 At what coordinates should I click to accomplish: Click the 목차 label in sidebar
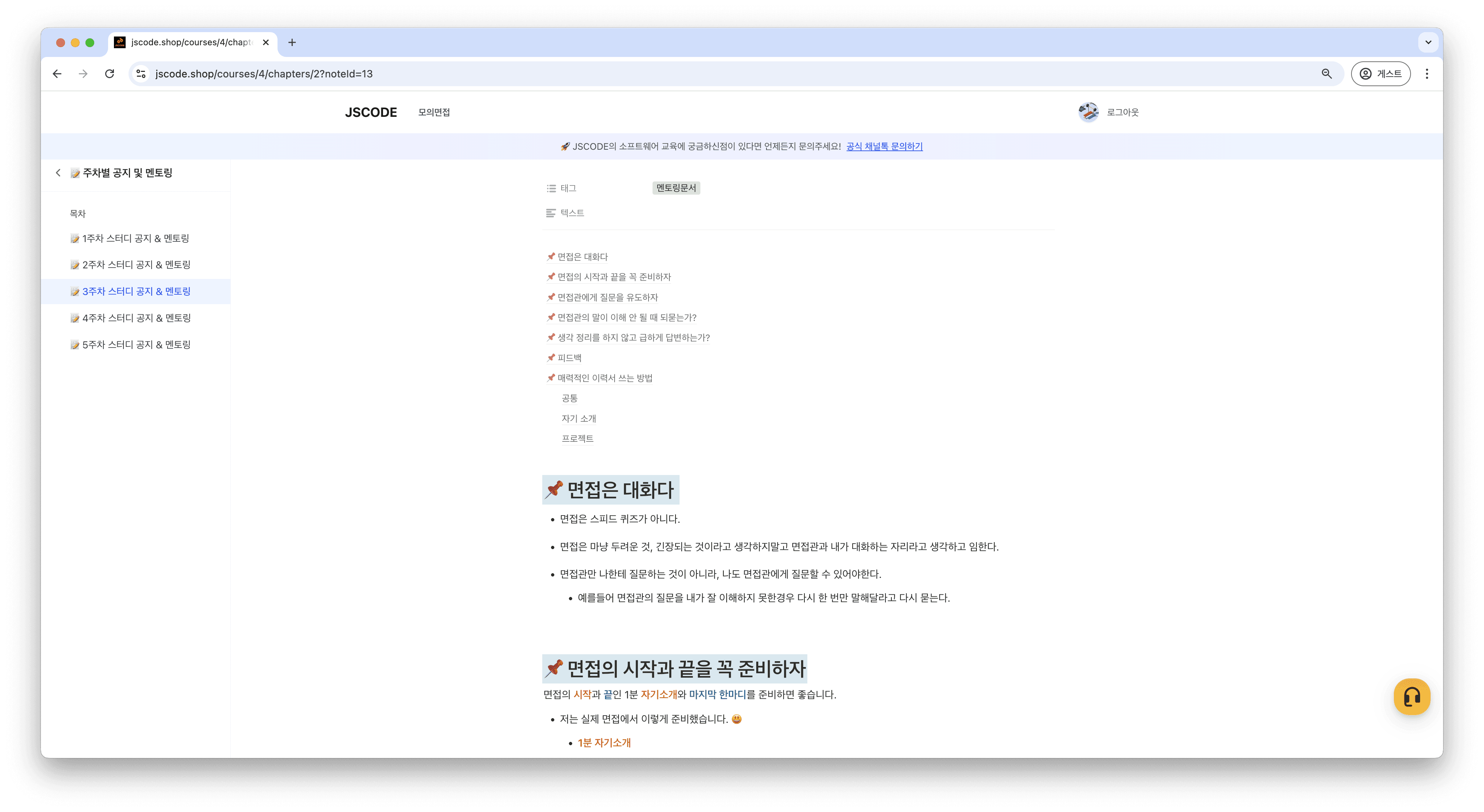tap(78, 214)
